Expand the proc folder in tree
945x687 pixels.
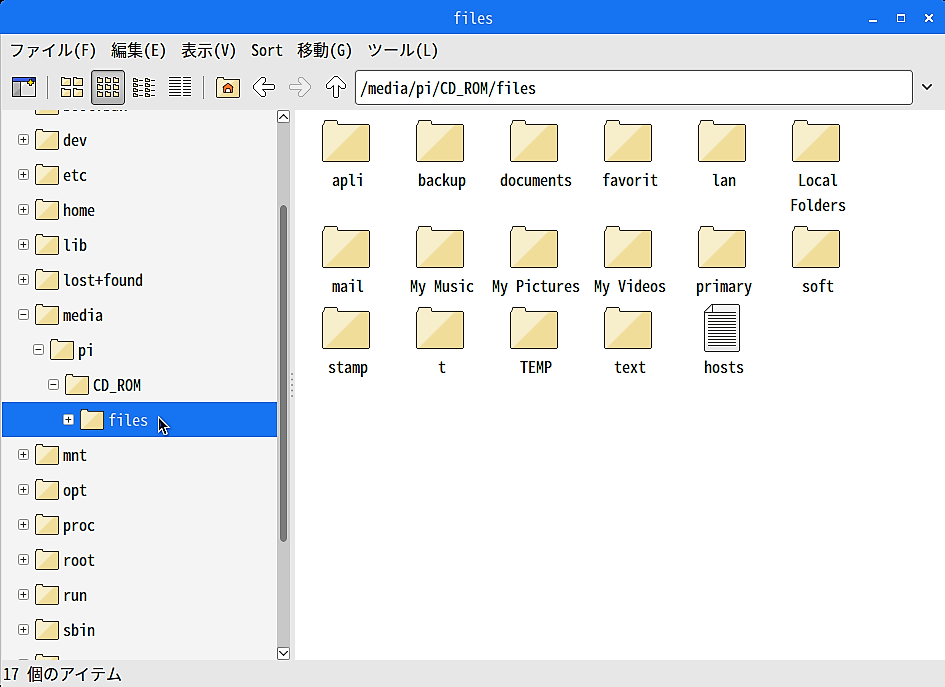[24, 524]
